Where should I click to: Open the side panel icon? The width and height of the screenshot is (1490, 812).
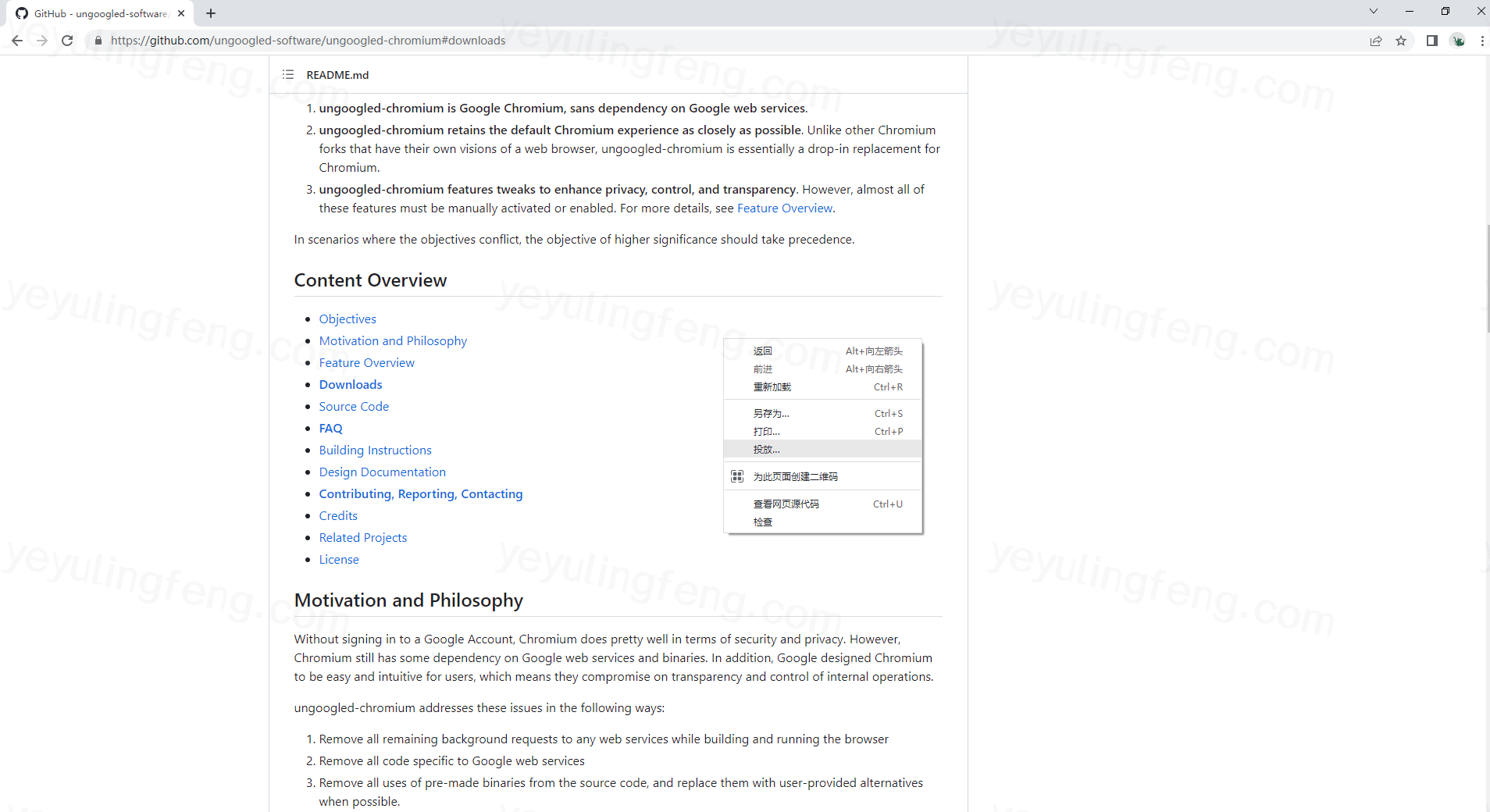[x=1432, y=41]
